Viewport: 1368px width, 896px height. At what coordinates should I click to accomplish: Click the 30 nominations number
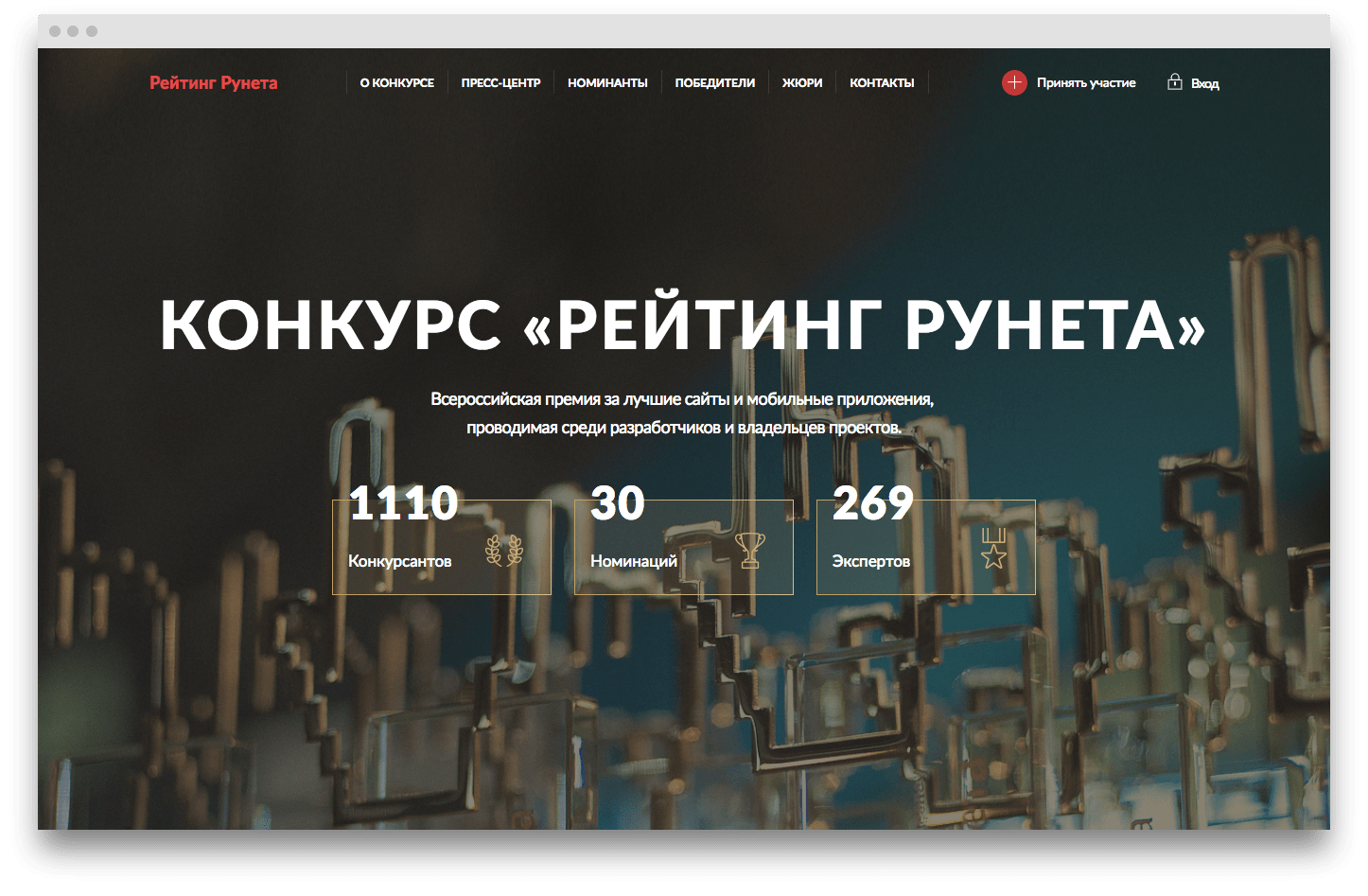tap(618, 502)
